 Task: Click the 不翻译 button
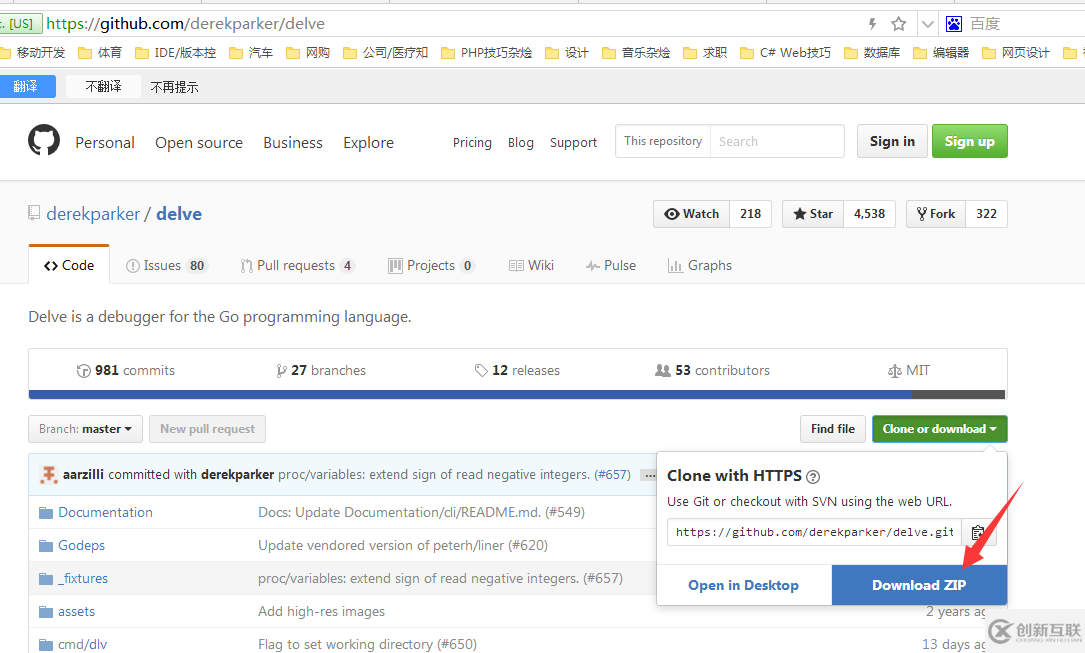103,86
